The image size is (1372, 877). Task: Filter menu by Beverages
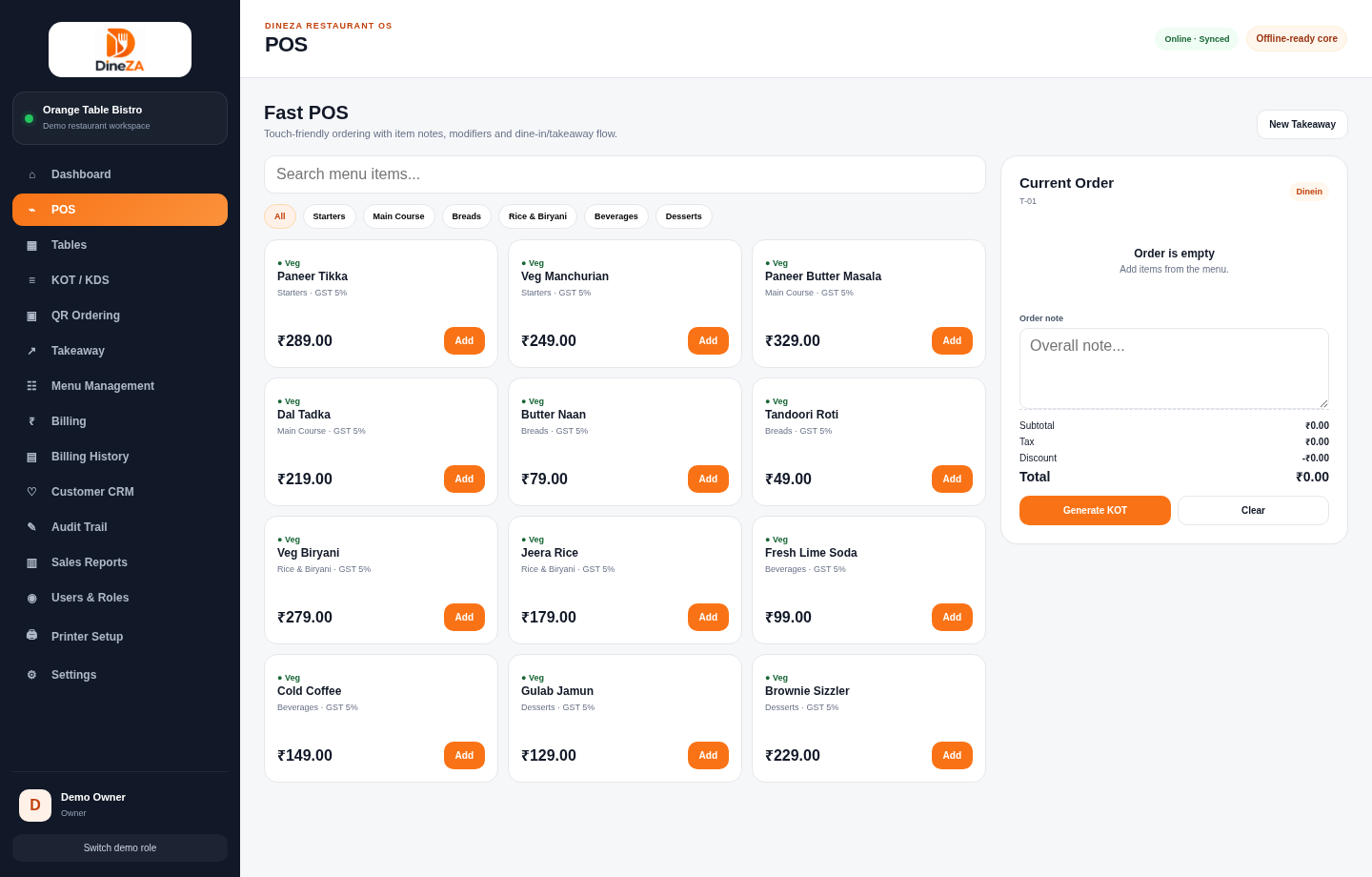point(616,216)
